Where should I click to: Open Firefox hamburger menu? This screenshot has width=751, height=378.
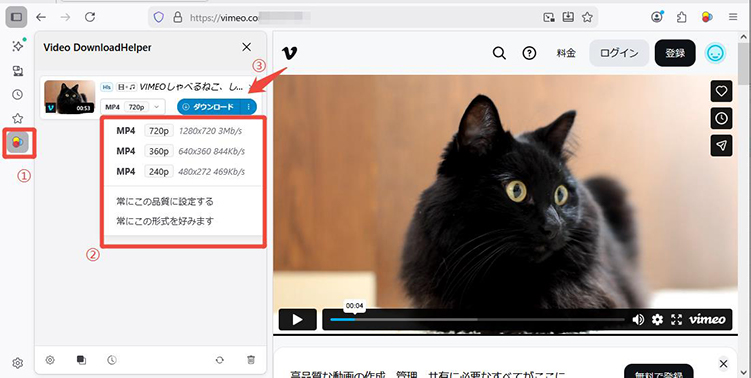[x=733, y=17]
